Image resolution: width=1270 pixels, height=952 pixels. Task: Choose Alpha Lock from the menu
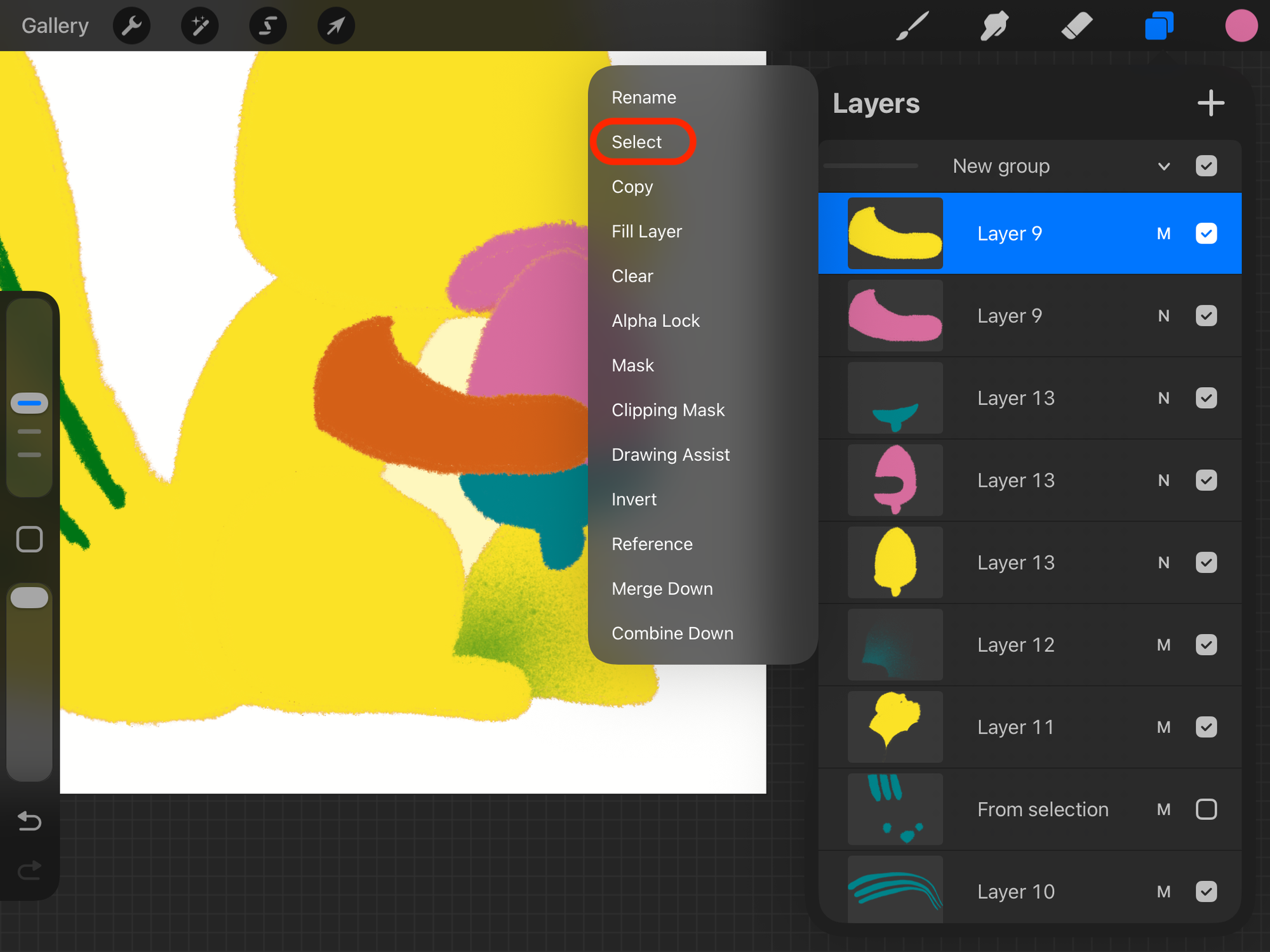click(x=655, y=321)
